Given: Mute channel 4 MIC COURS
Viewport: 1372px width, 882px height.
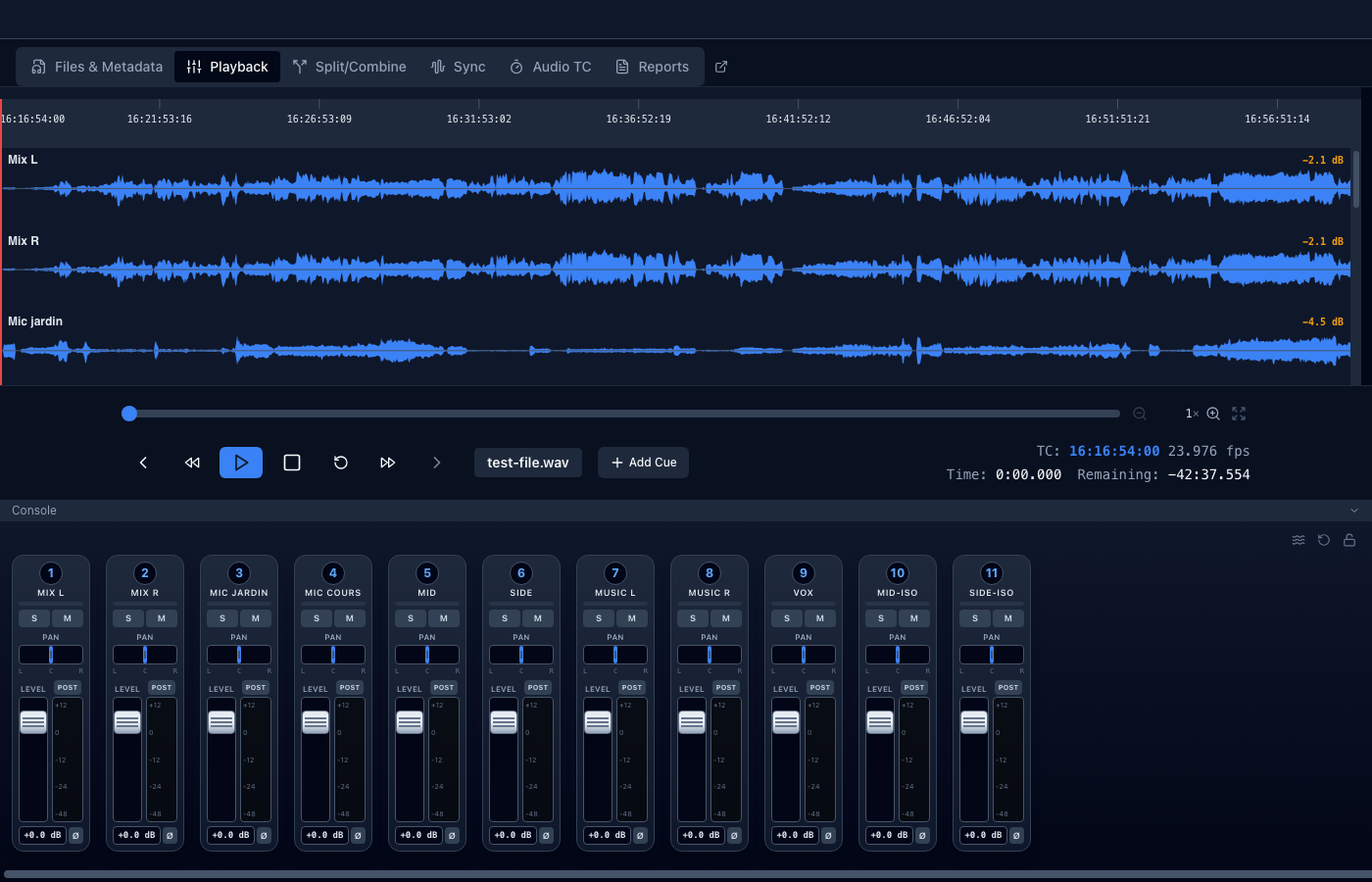Looking at the screenshot, I should tap(350, 618).
